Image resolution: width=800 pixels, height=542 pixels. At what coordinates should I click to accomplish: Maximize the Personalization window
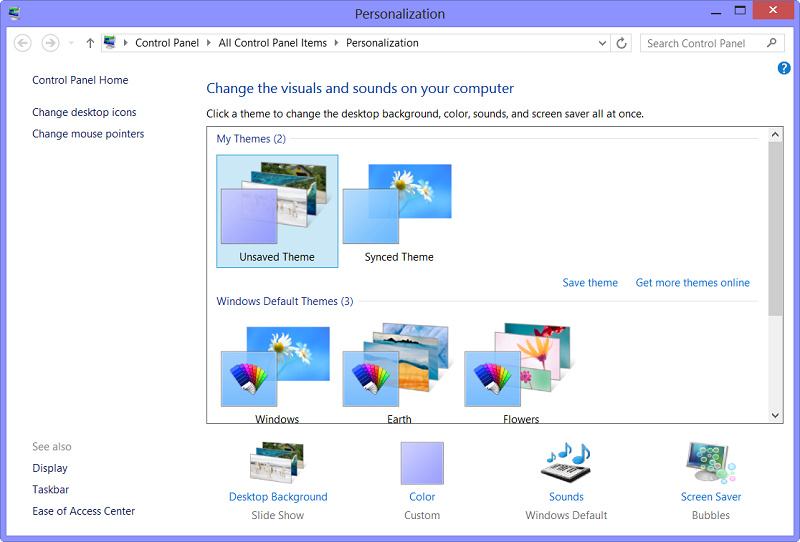point(740,11)
